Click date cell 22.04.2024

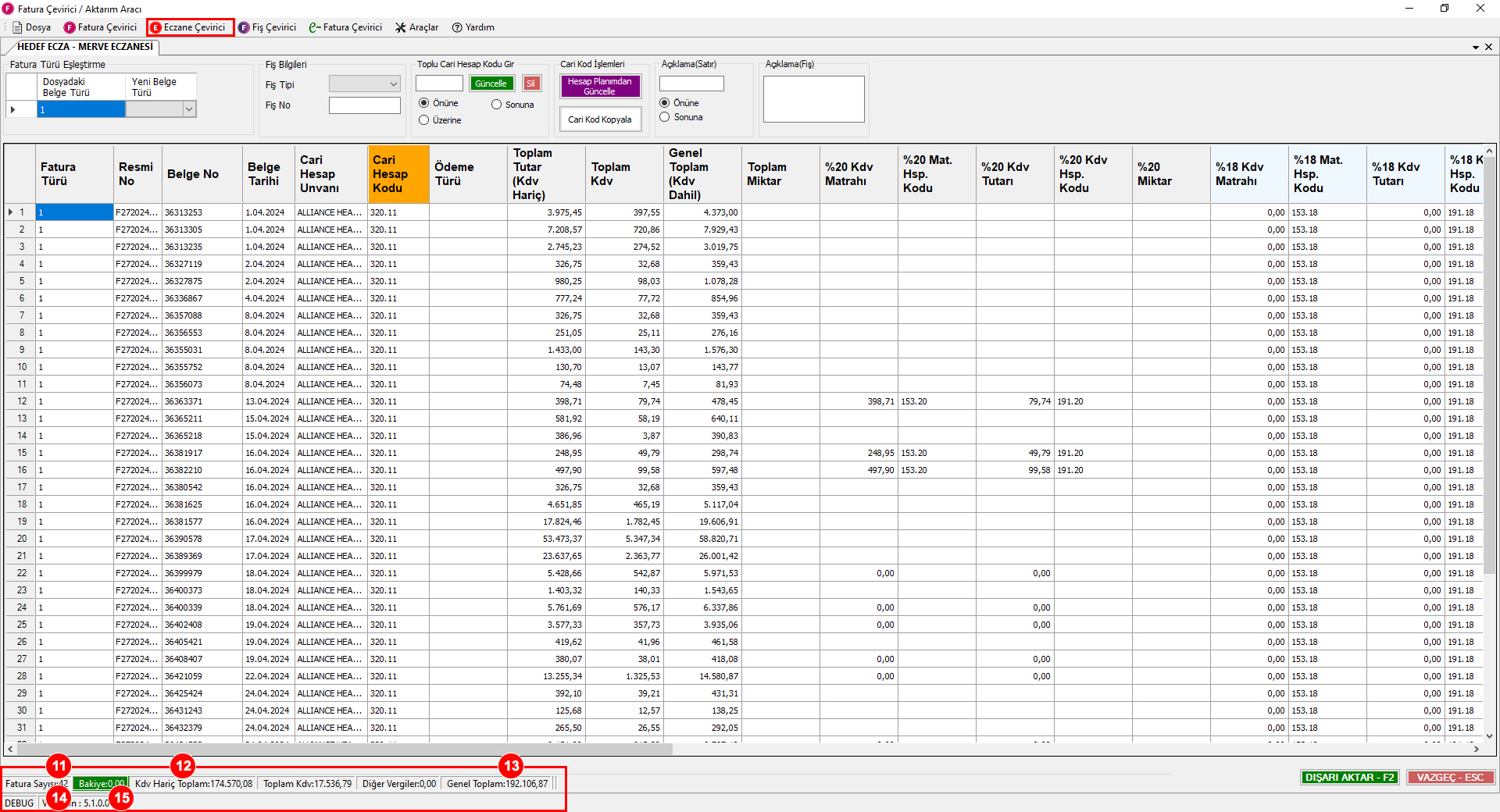click(268, 676)
